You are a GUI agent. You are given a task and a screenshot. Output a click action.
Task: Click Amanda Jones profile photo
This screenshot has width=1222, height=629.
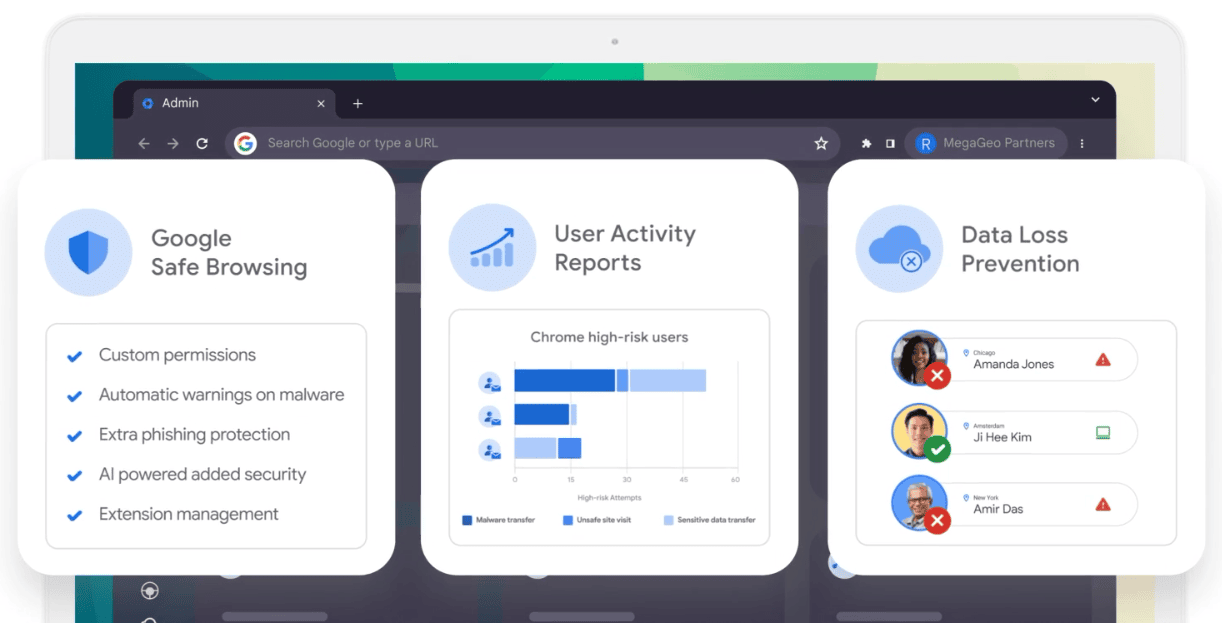918,358
